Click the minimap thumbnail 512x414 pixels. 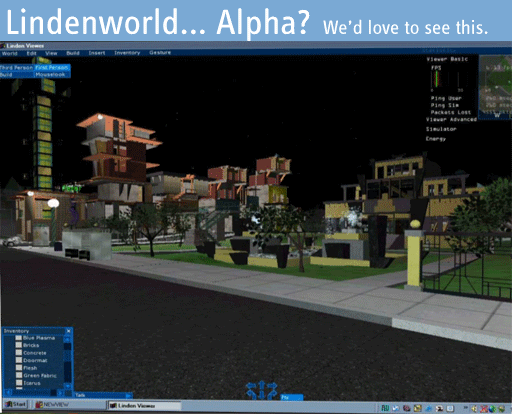(495, 87)
